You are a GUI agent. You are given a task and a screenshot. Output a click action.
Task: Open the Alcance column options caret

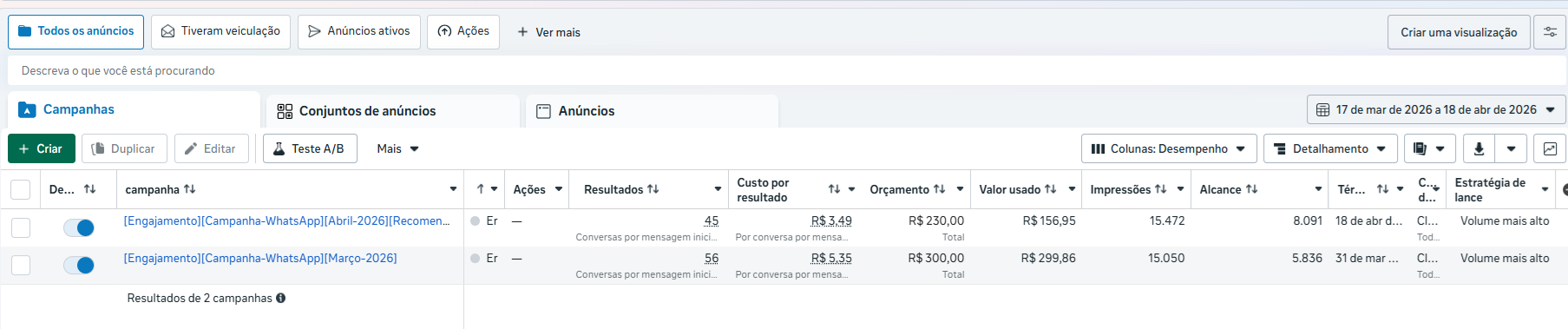[1318, 189]
